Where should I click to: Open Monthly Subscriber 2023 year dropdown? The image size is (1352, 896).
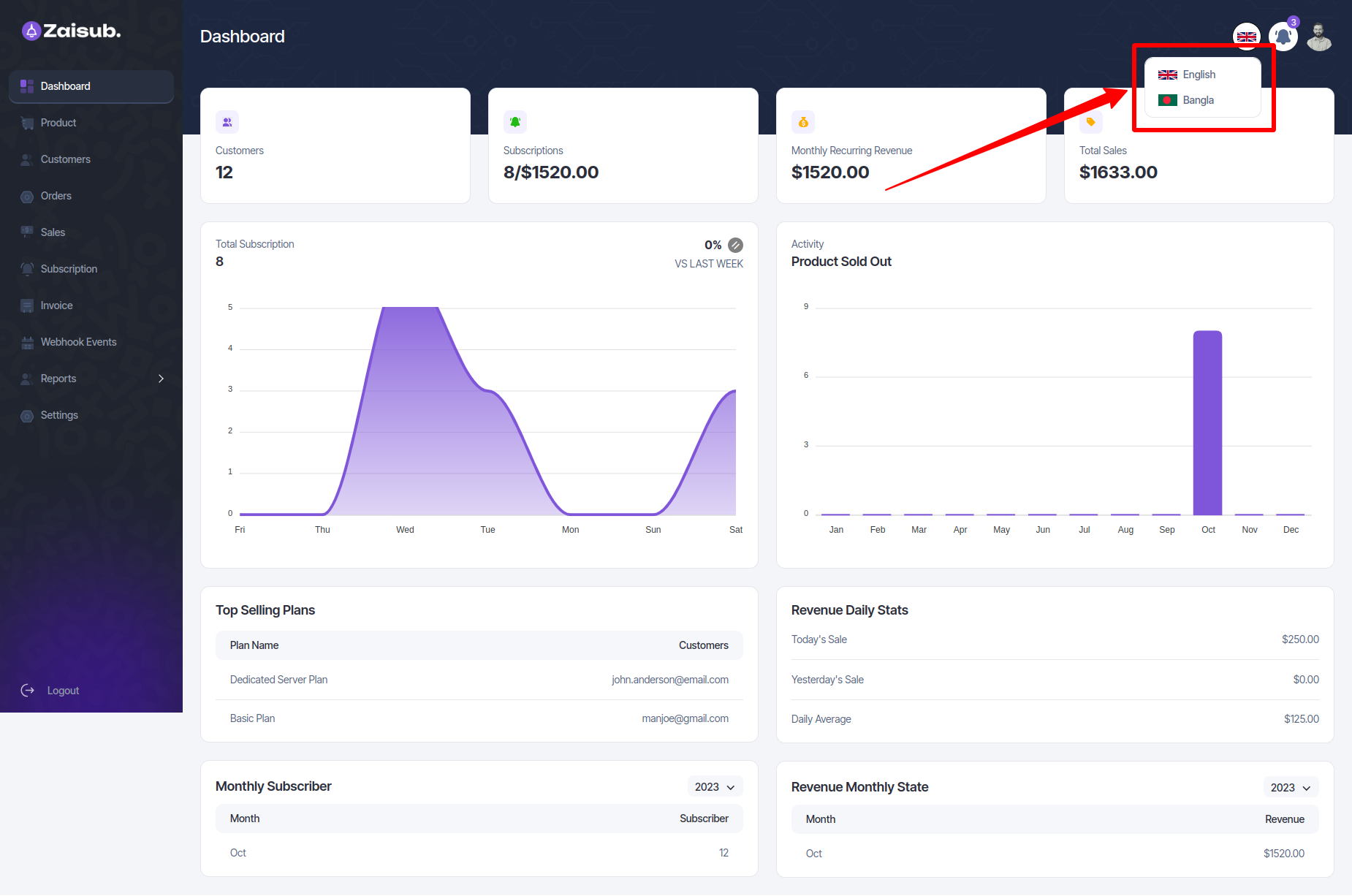[x=715, y=786]
